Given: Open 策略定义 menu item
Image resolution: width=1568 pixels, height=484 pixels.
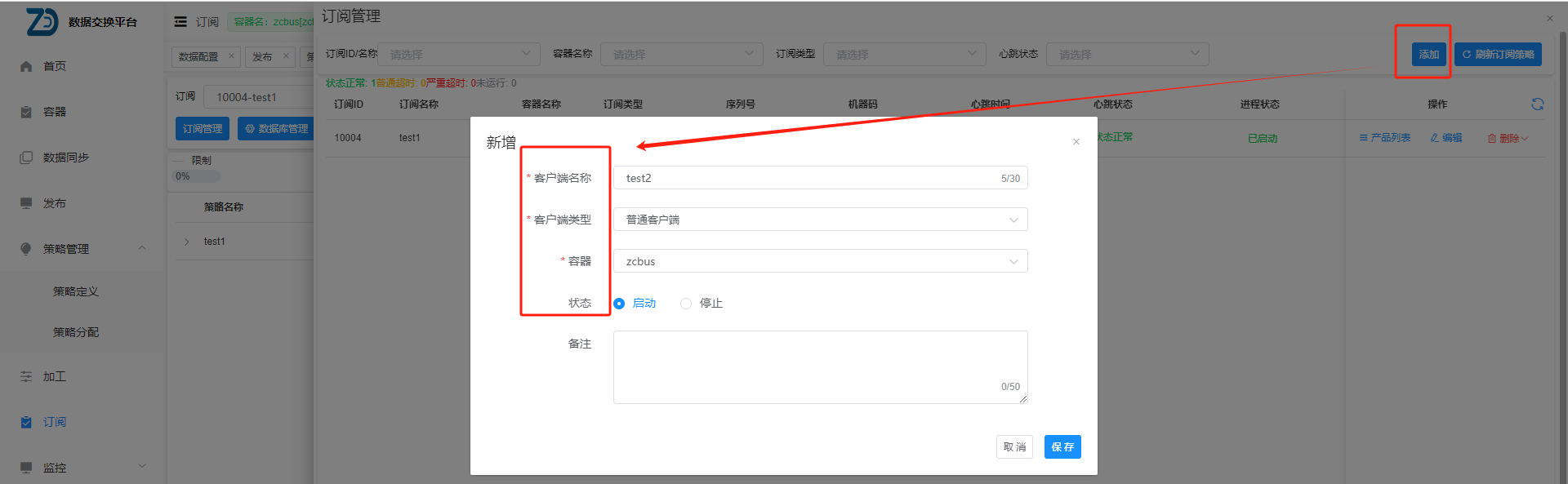Looking at the screenshot, I should [76, 291].
